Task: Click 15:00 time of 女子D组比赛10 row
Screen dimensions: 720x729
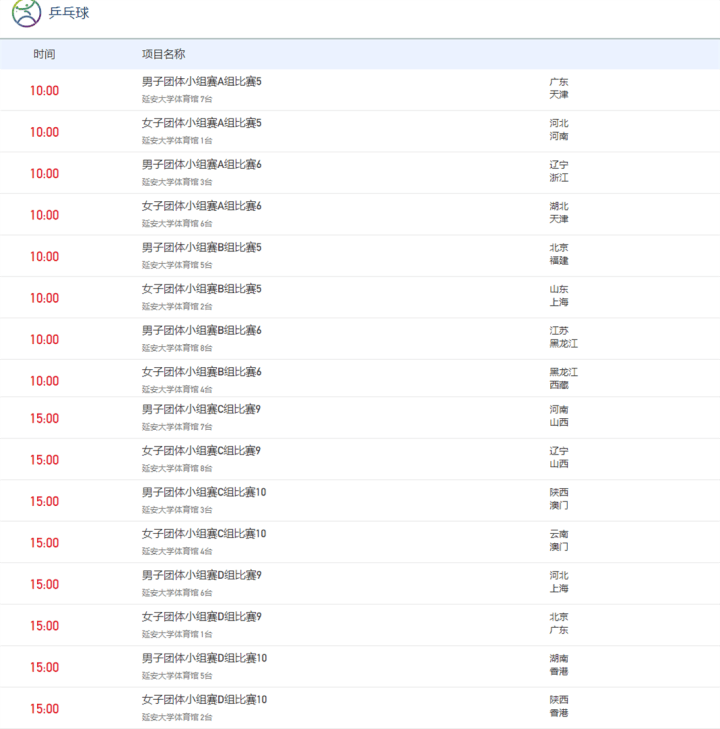Action: (x=45, y=709)
